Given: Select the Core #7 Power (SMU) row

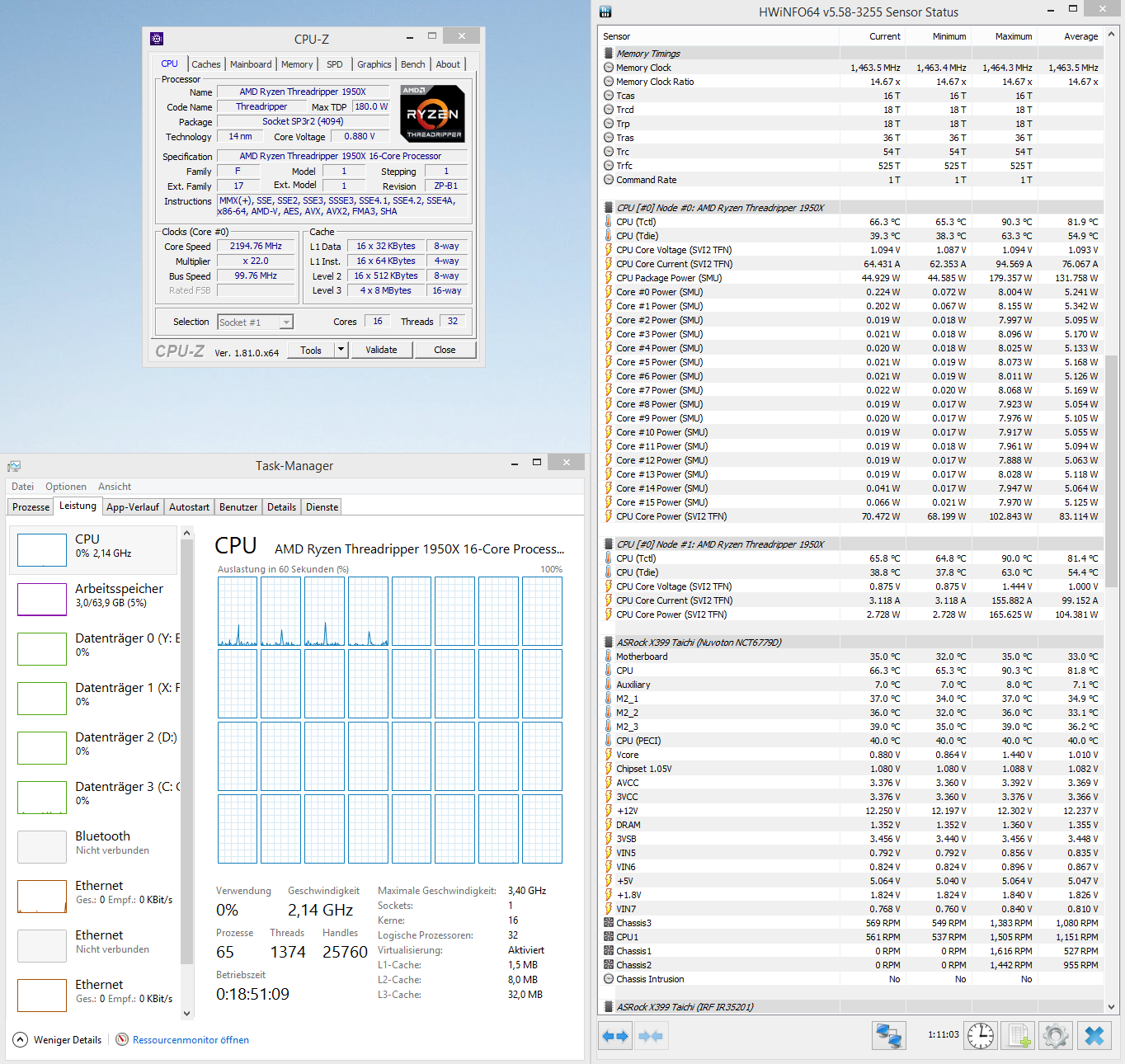Looking at the screenshot, I should 852,390.
